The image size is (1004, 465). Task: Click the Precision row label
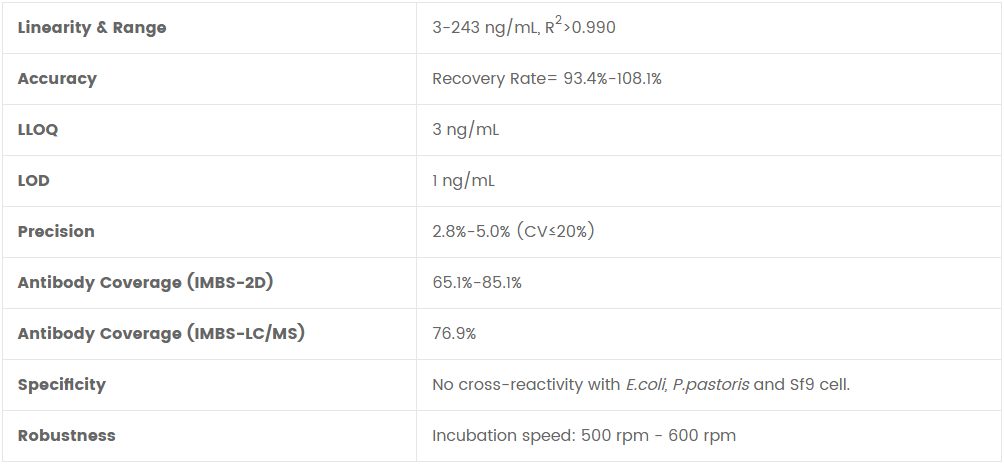click(56, 232)
